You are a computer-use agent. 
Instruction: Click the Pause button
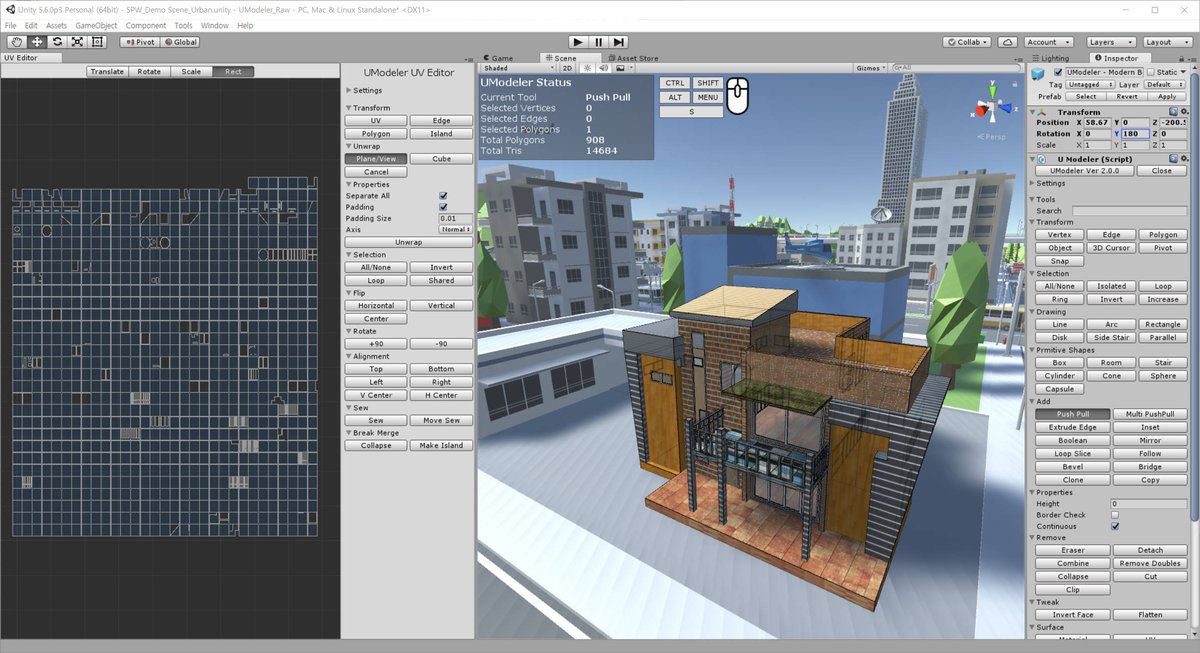click(x=598, y=42)
